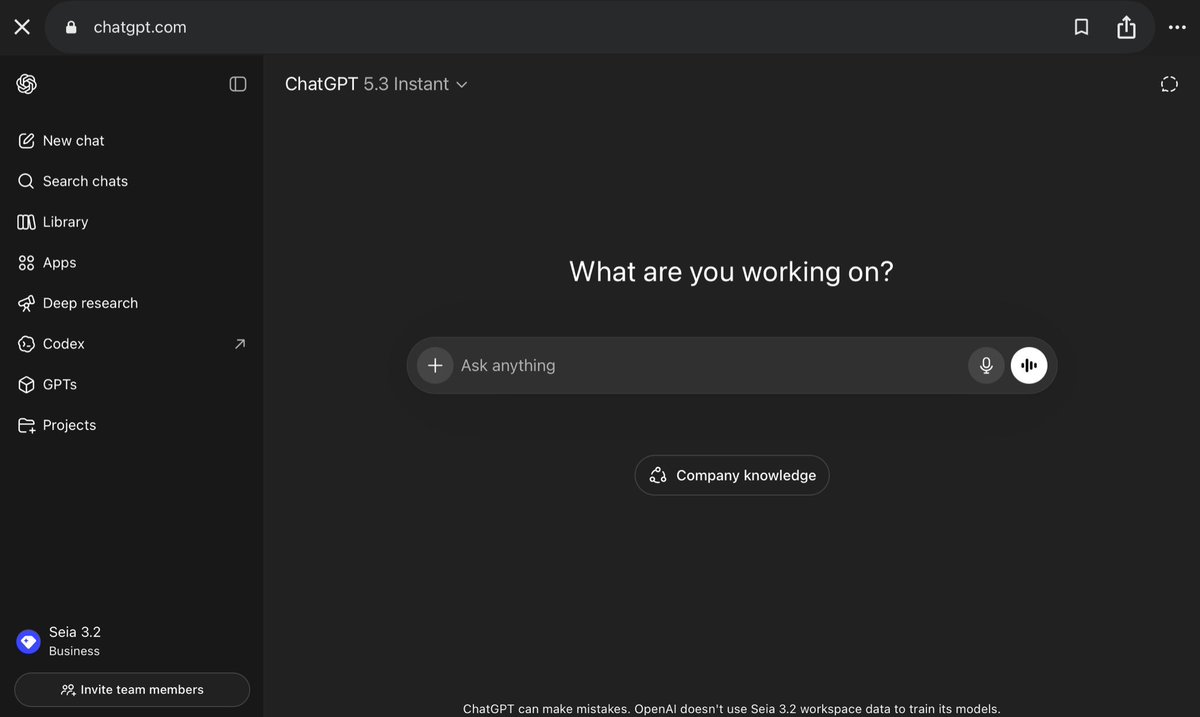Click the Projects folder icon
The width and height of the screenshot is (1200, 717).
click(26, 425)
